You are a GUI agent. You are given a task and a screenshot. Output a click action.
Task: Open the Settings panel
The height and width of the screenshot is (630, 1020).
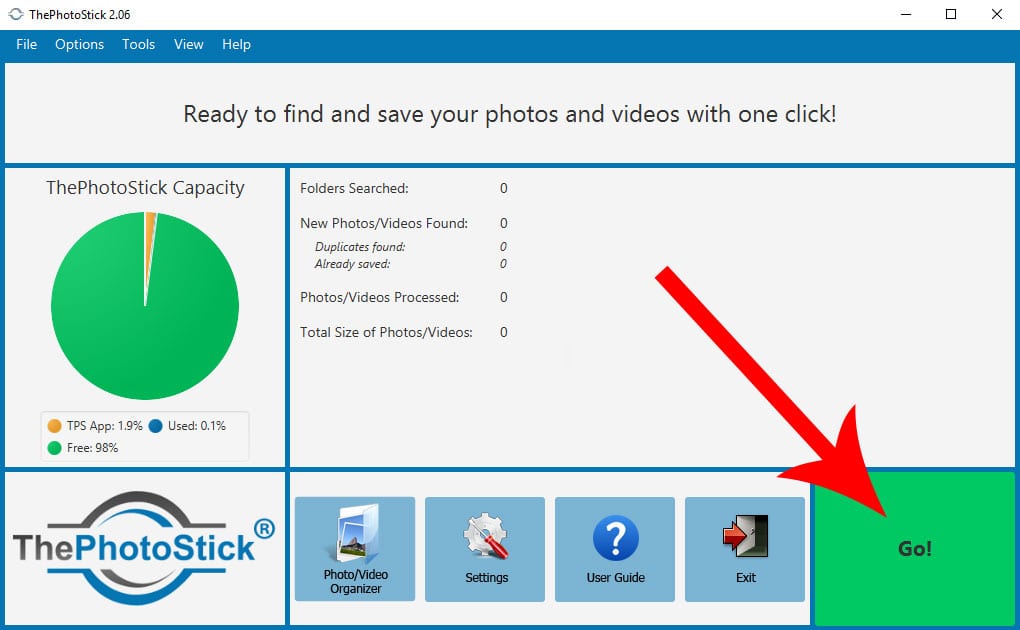(484, 548)
